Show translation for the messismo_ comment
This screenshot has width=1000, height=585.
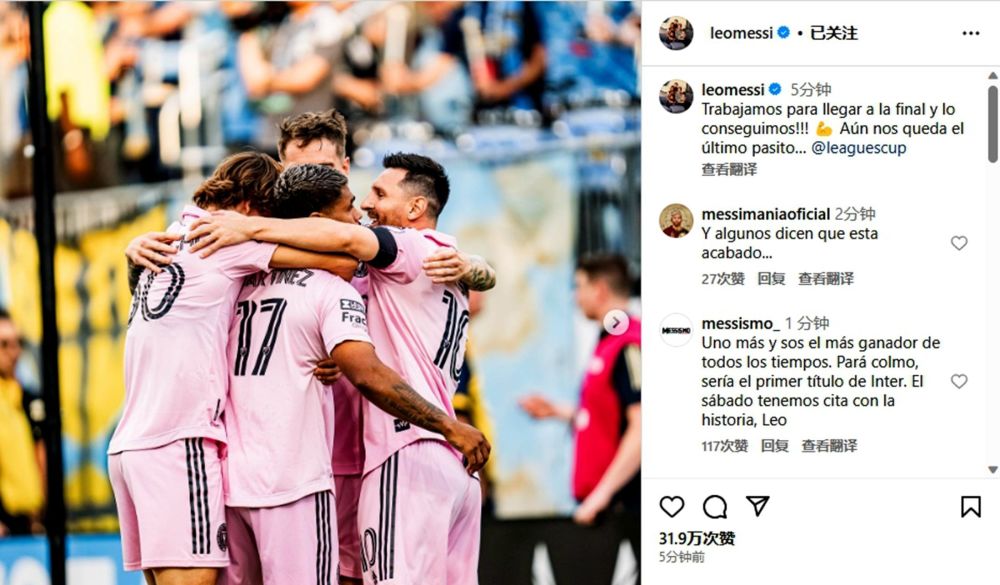coord(829,446)
